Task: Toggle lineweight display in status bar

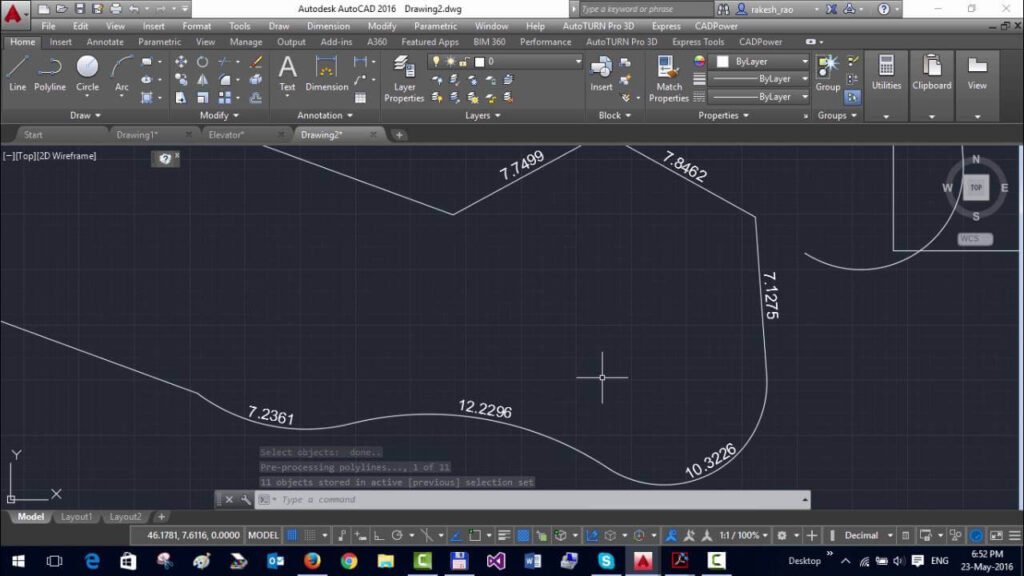Action: [x=504, y=536]
